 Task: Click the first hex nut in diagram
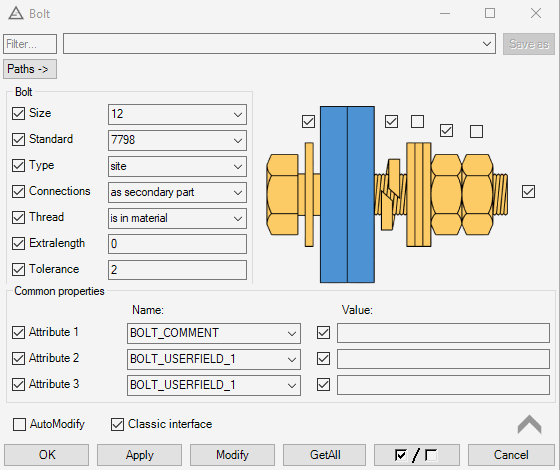tap(446, 195)
